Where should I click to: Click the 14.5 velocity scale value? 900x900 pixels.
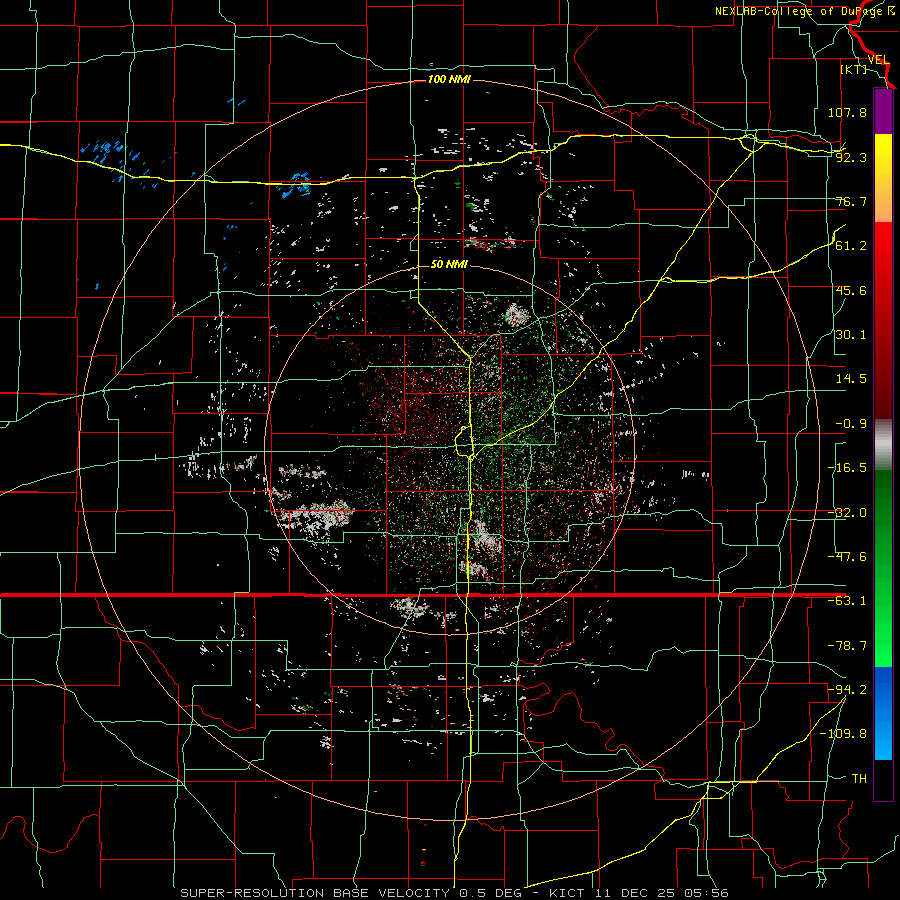pyautogui.click(x=851, y=379)
